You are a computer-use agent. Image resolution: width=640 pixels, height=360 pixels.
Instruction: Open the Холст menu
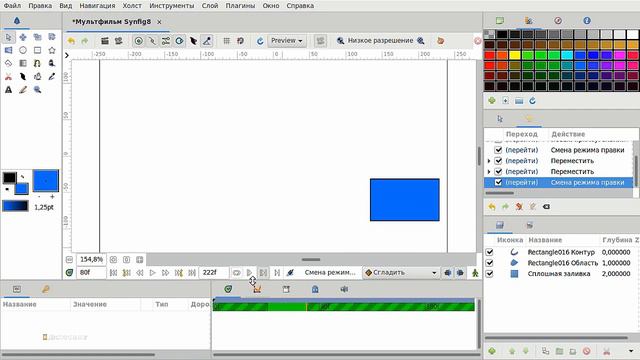click(132, 6)
